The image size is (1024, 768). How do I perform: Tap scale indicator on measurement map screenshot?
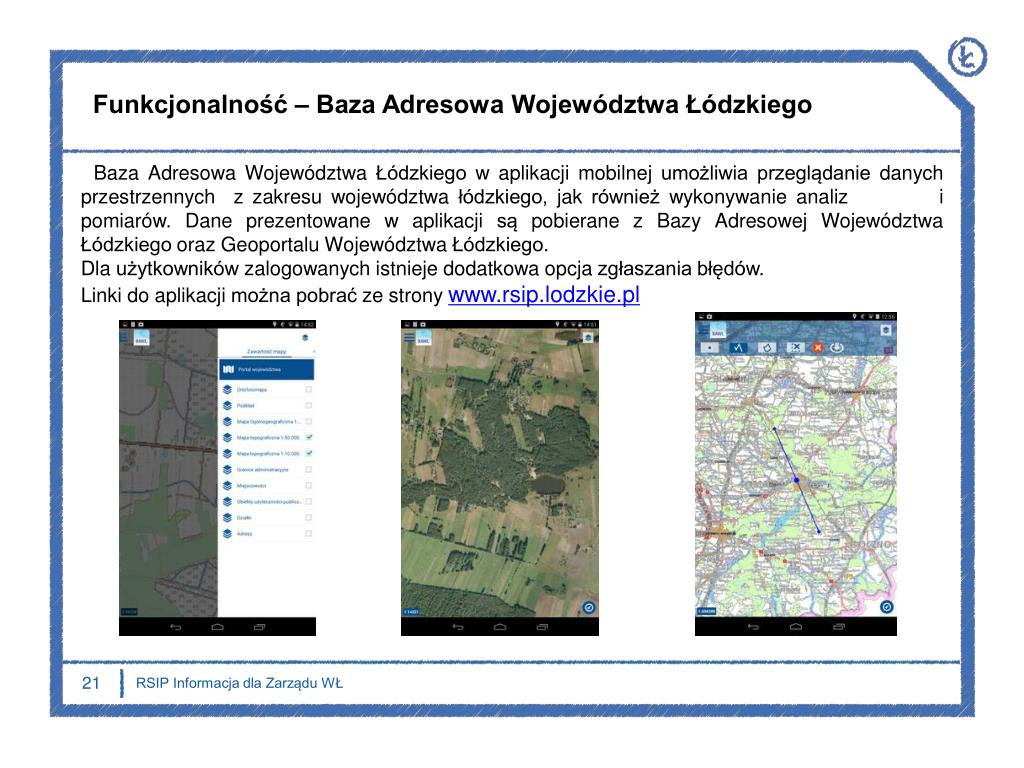point(706,611)
